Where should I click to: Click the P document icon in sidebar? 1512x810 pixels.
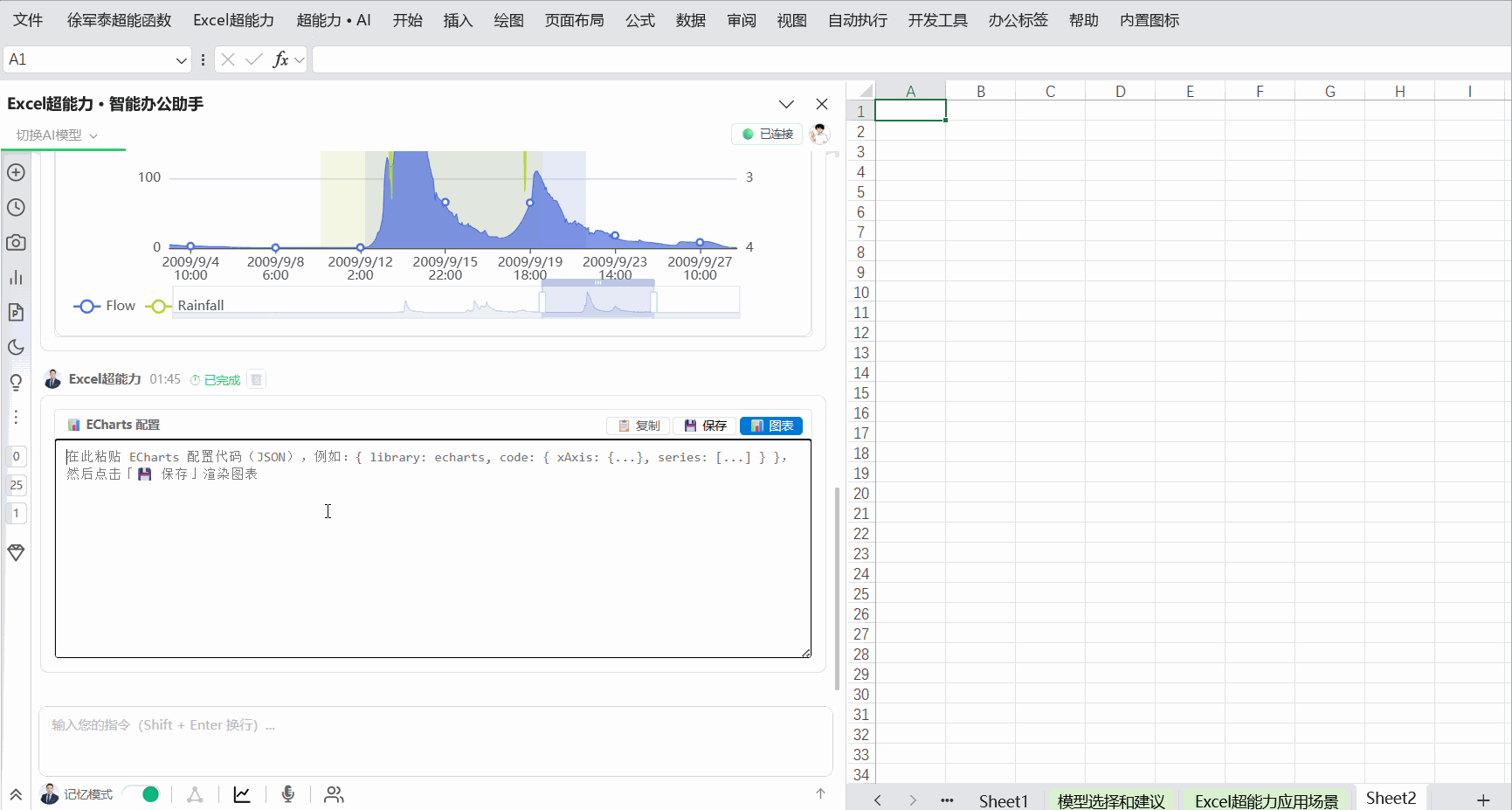16,312
